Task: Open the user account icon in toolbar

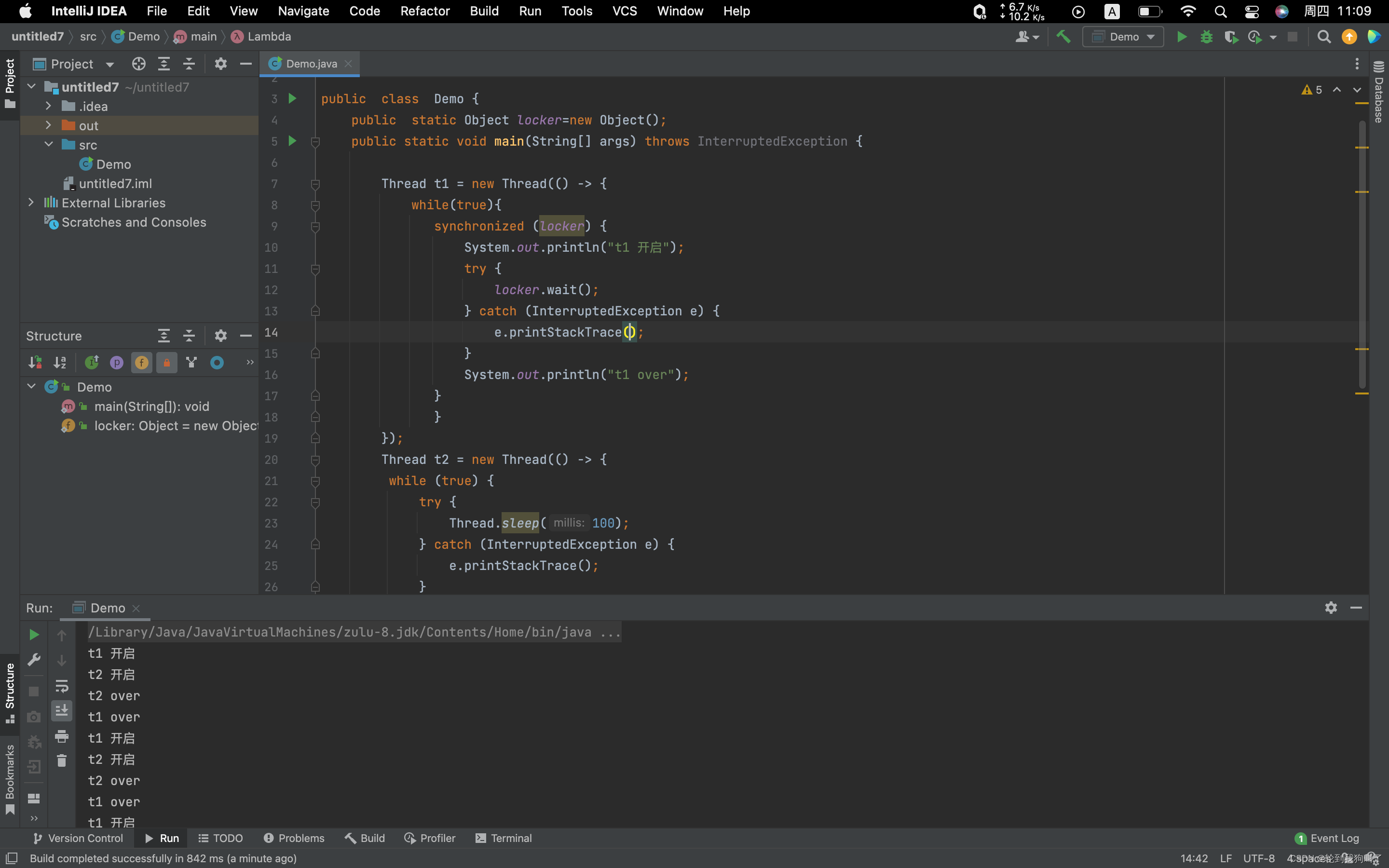Action: click(x=1026, y=37)
